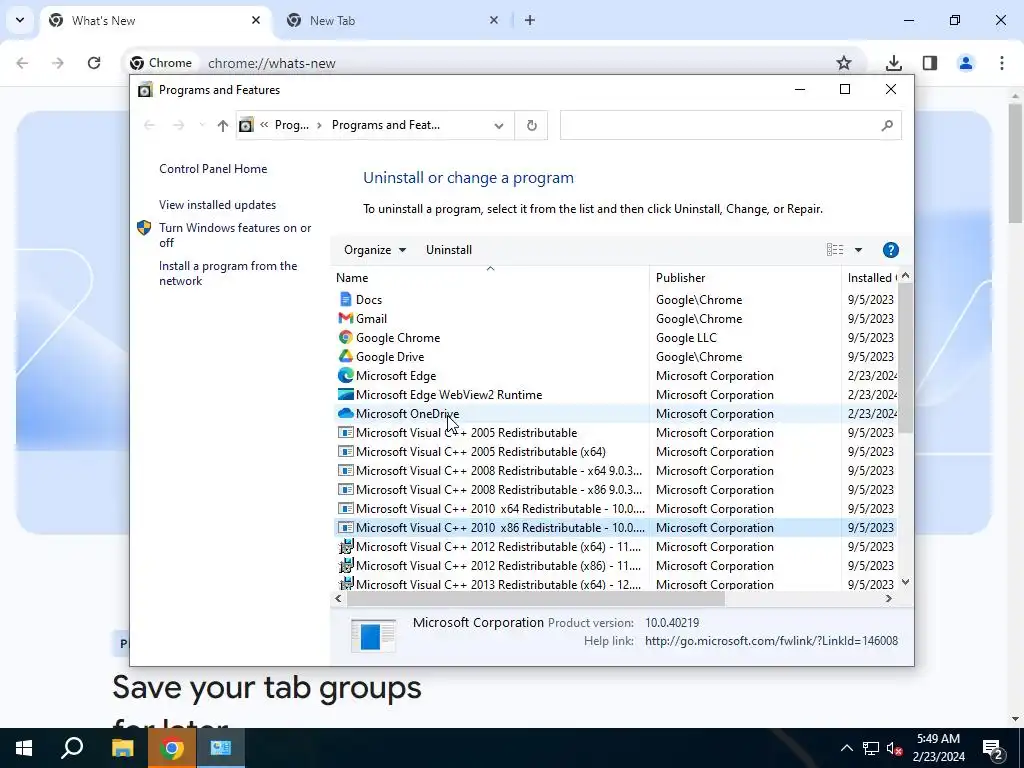Image resolution: width=1024 pixels, height=768 pixels.
Task: Select Microsoft Visual C++ 2008 Redistributable x86 row
Action: click(615, 490)
